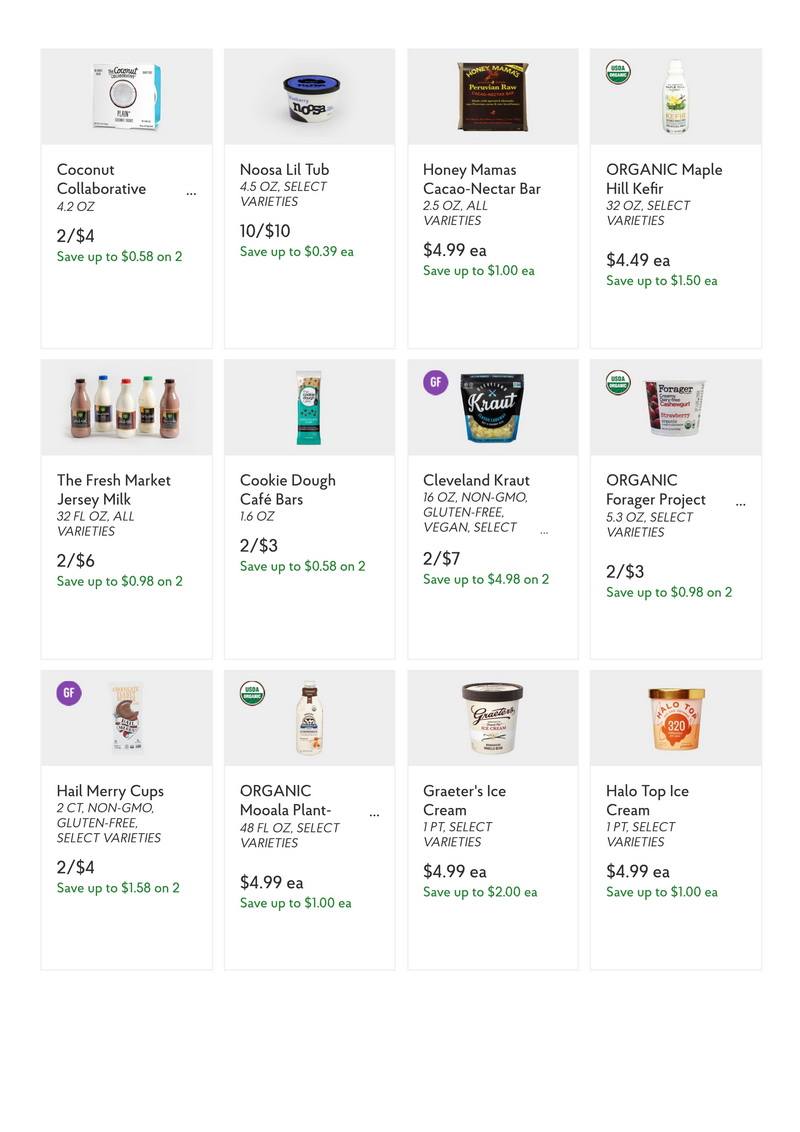The height and width of the screenshot is (1132, 800).
Task: Open the Cookie Dough Café Bars image
Action: click(x=309, y=407)
